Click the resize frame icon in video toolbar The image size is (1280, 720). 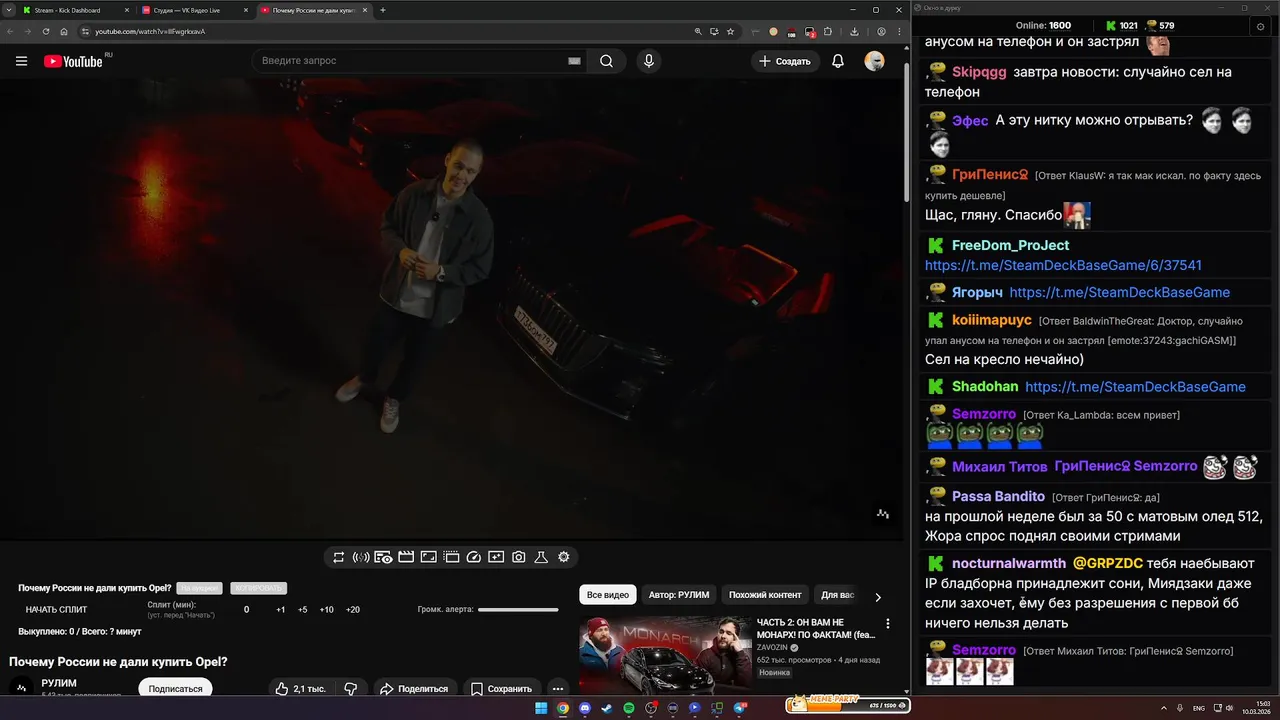(428, 557)
